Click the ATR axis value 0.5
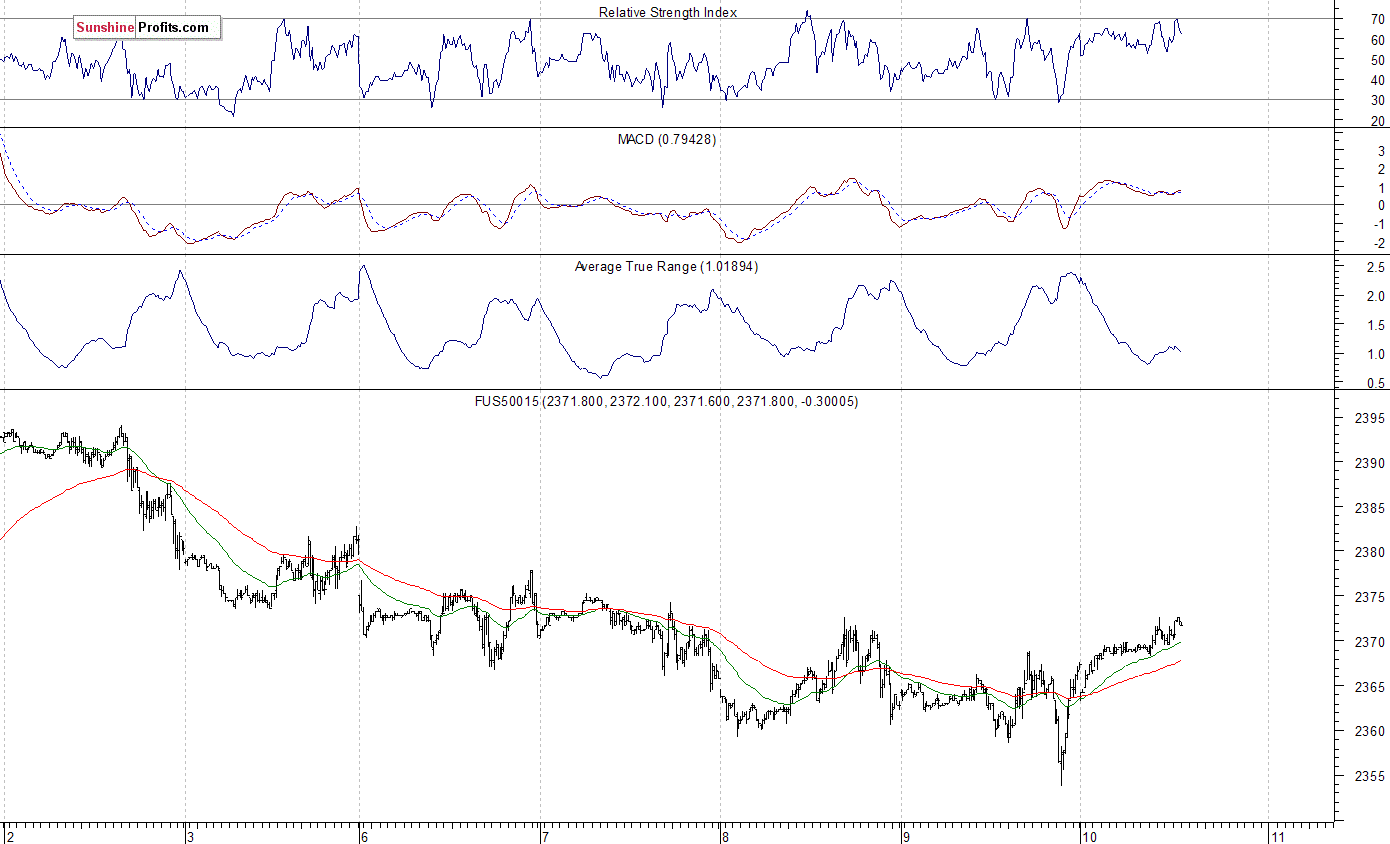The height and width of the screenshot is (844, 1390). [x=1377, y=383]
